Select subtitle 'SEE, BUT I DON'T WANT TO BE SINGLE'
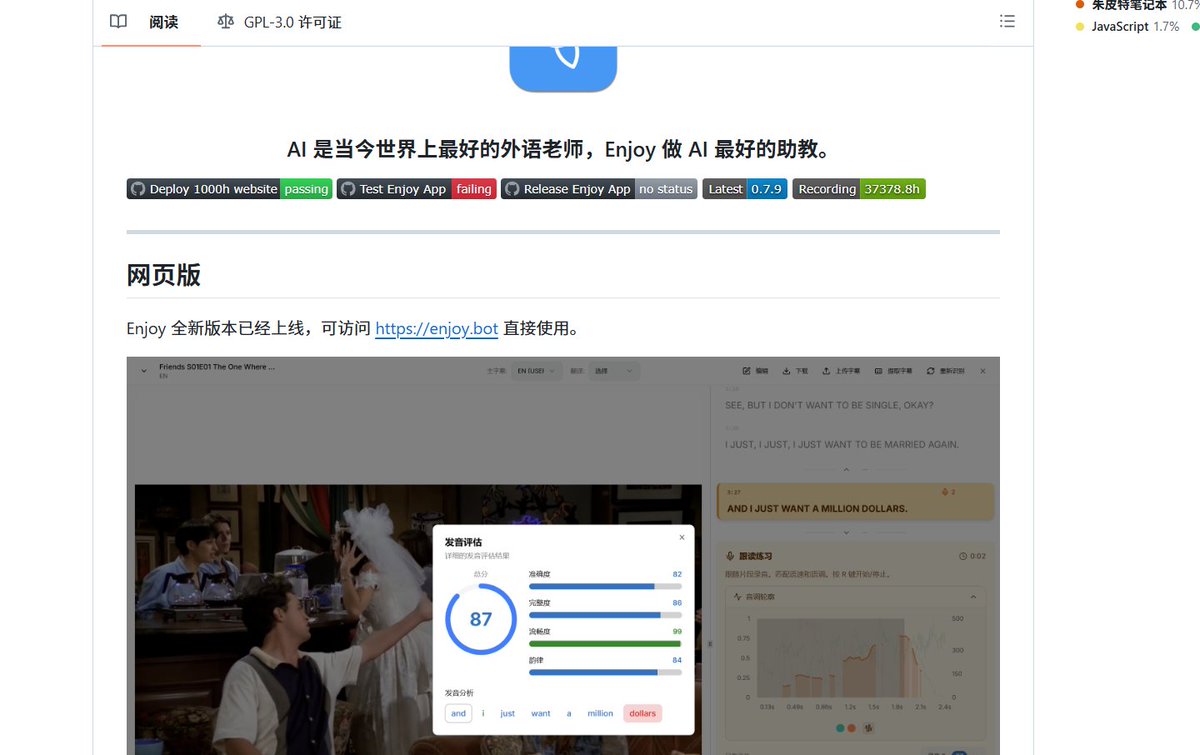The image size is (1200, 755). click(x=829, y=406)
